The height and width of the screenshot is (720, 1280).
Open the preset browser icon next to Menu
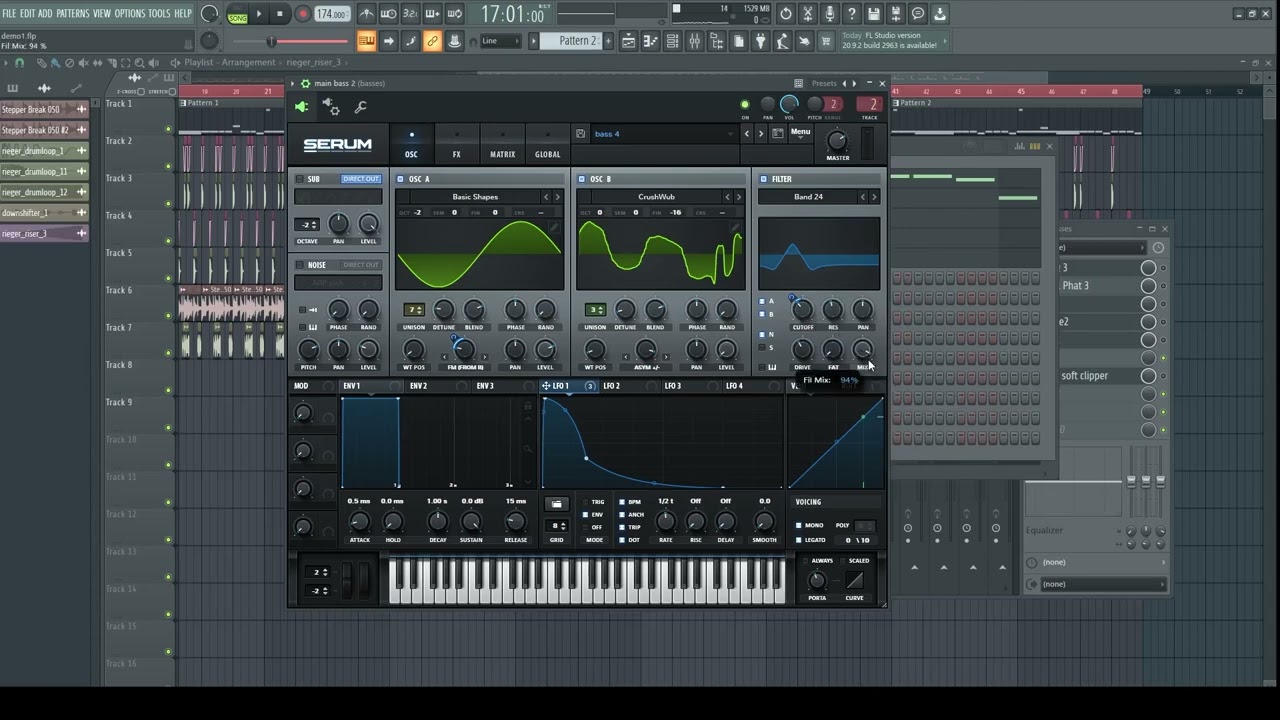click(x=778, y=133)
